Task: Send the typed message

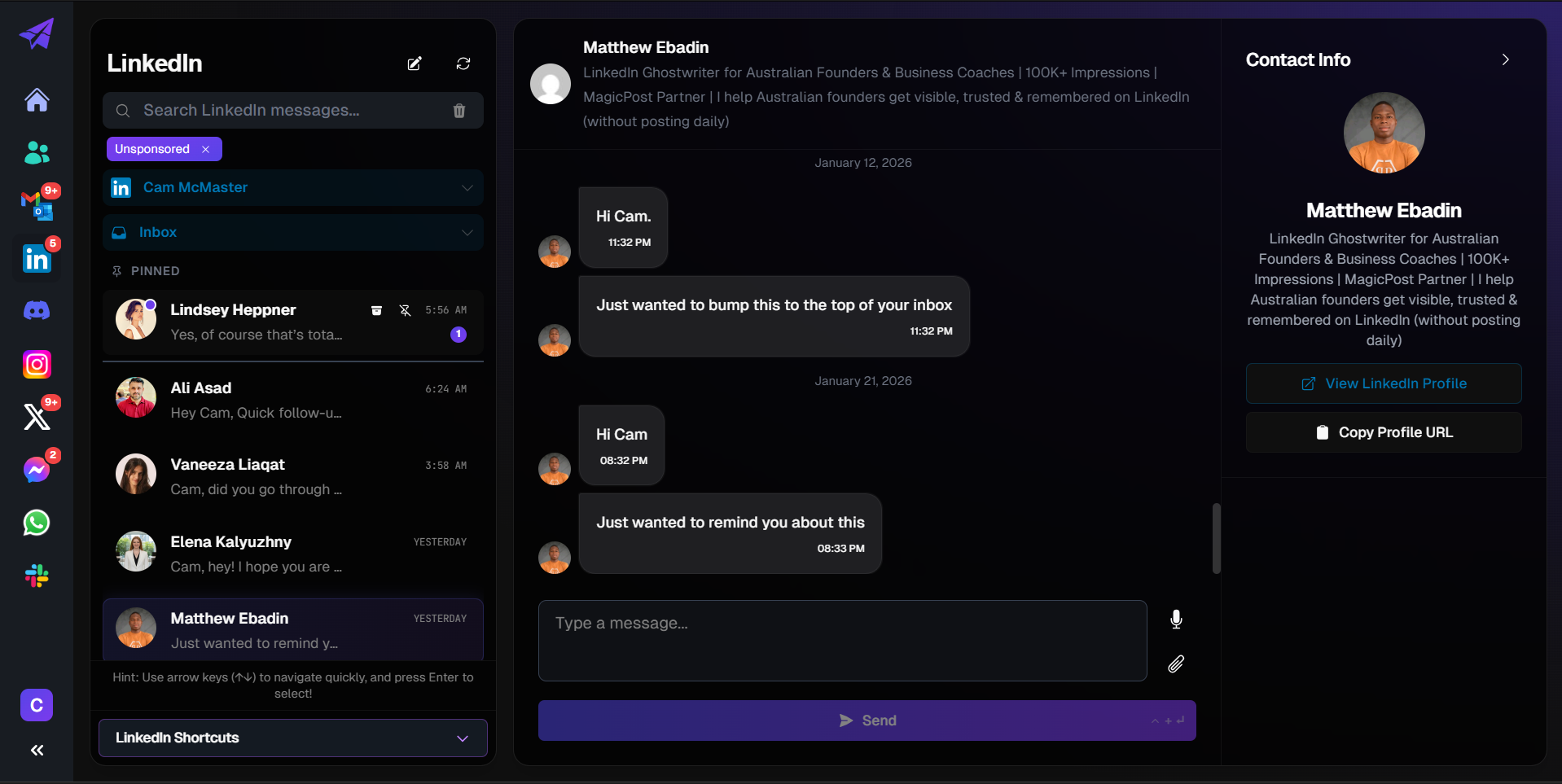Action: [867, 720]
